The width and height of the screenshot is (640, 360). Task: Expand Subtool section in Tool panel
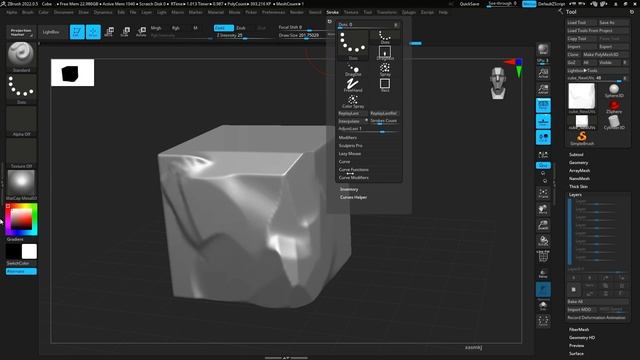[x=576, y=154]
